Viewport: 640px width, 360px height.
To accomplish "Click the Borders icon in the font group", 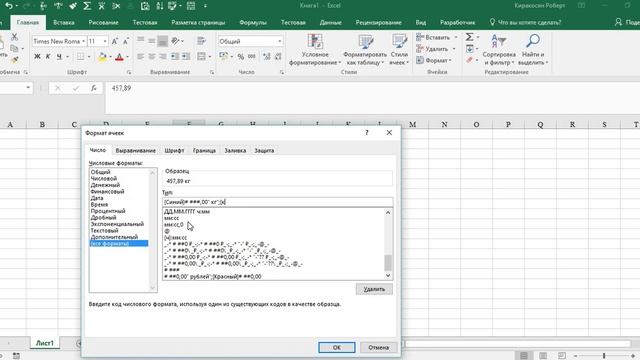I will pos(80,56).
